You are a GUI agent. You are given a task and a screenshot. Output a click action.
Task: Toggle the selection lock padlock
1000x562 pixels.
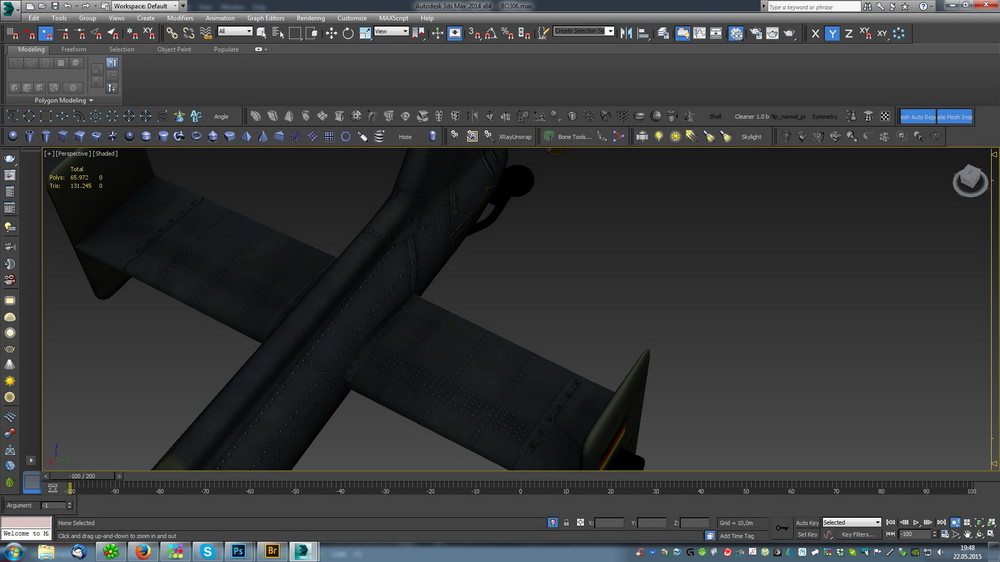(x=566, y=522)
